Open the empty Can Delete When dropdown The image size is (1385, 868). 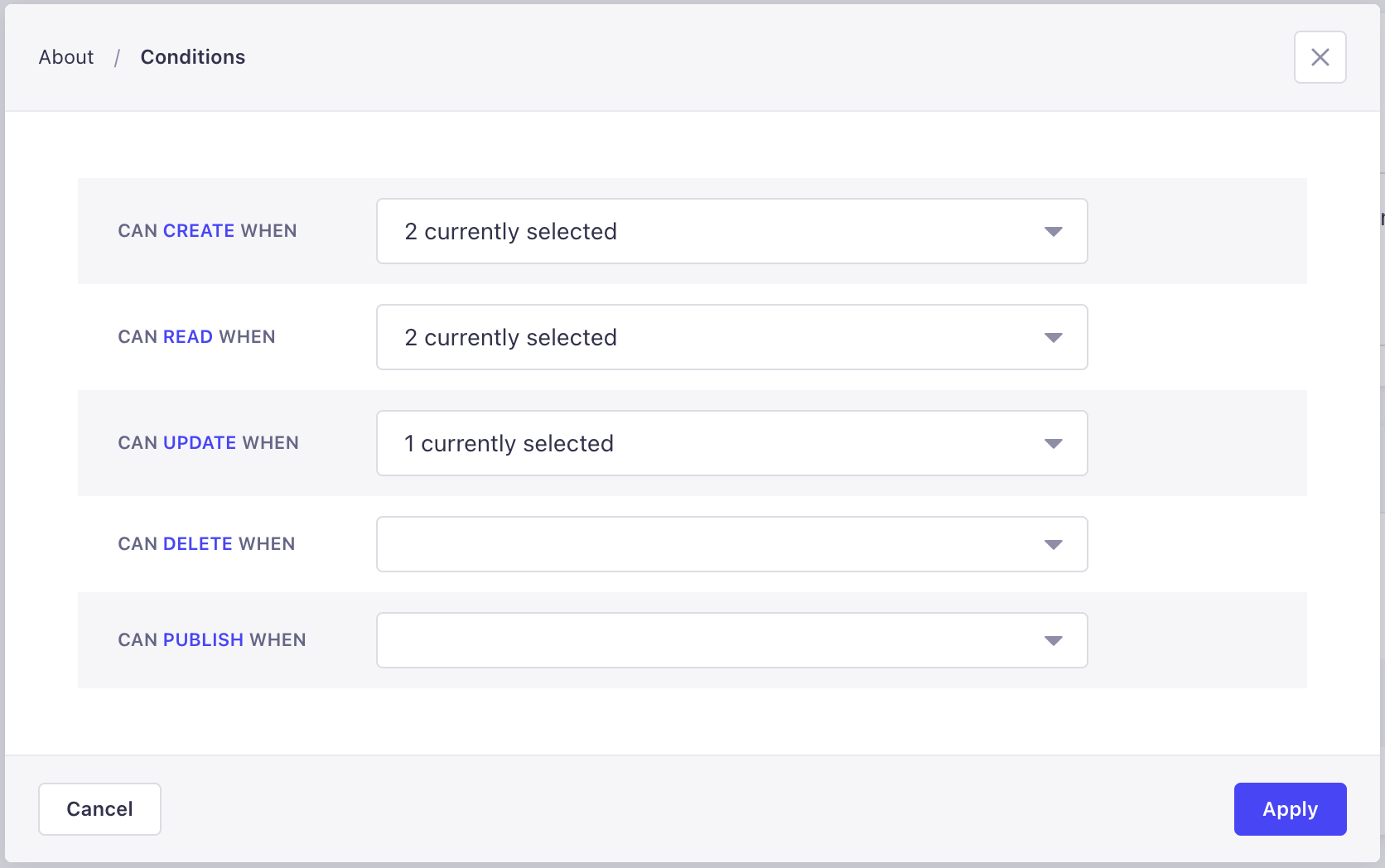click(x=731, y=544)
